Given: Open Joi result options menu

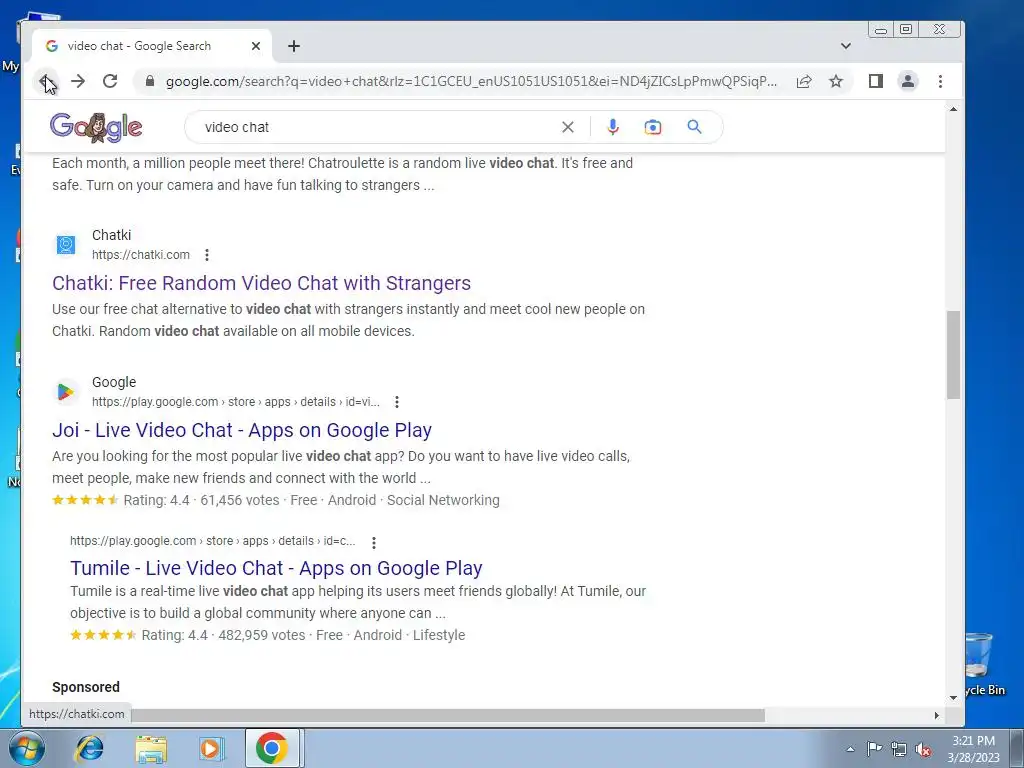Looking at the screenshot, I should point(397,402).
